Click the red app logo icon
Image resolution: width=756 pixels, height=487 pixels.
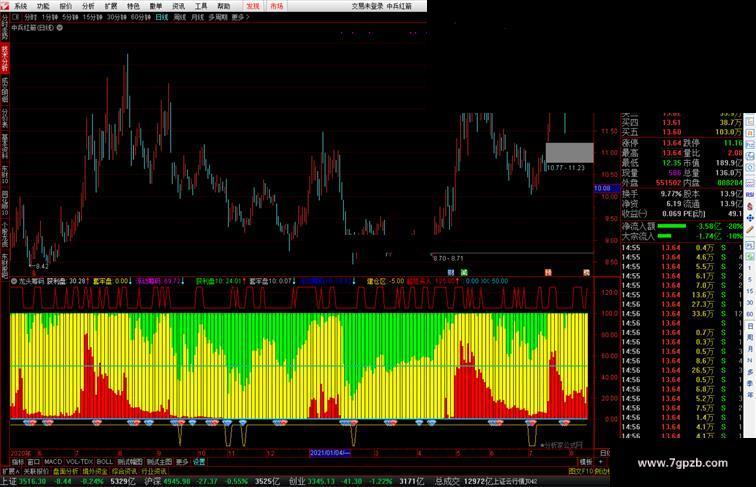pos(4,6)
